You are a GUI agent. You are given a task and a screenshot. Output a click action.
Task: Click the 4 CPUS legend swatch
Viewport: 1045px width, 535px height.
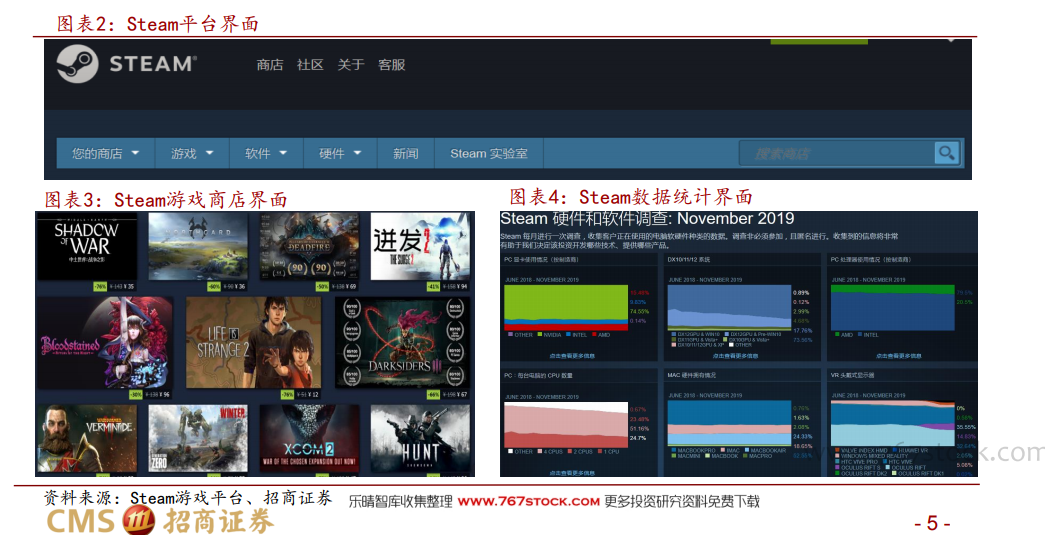540,451
